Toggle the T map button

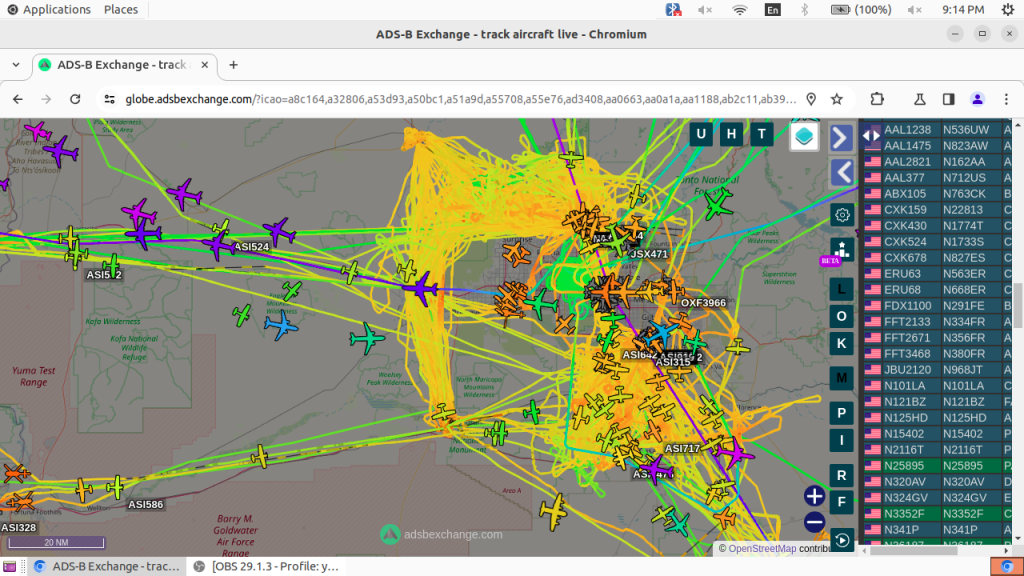click(761, 135)
